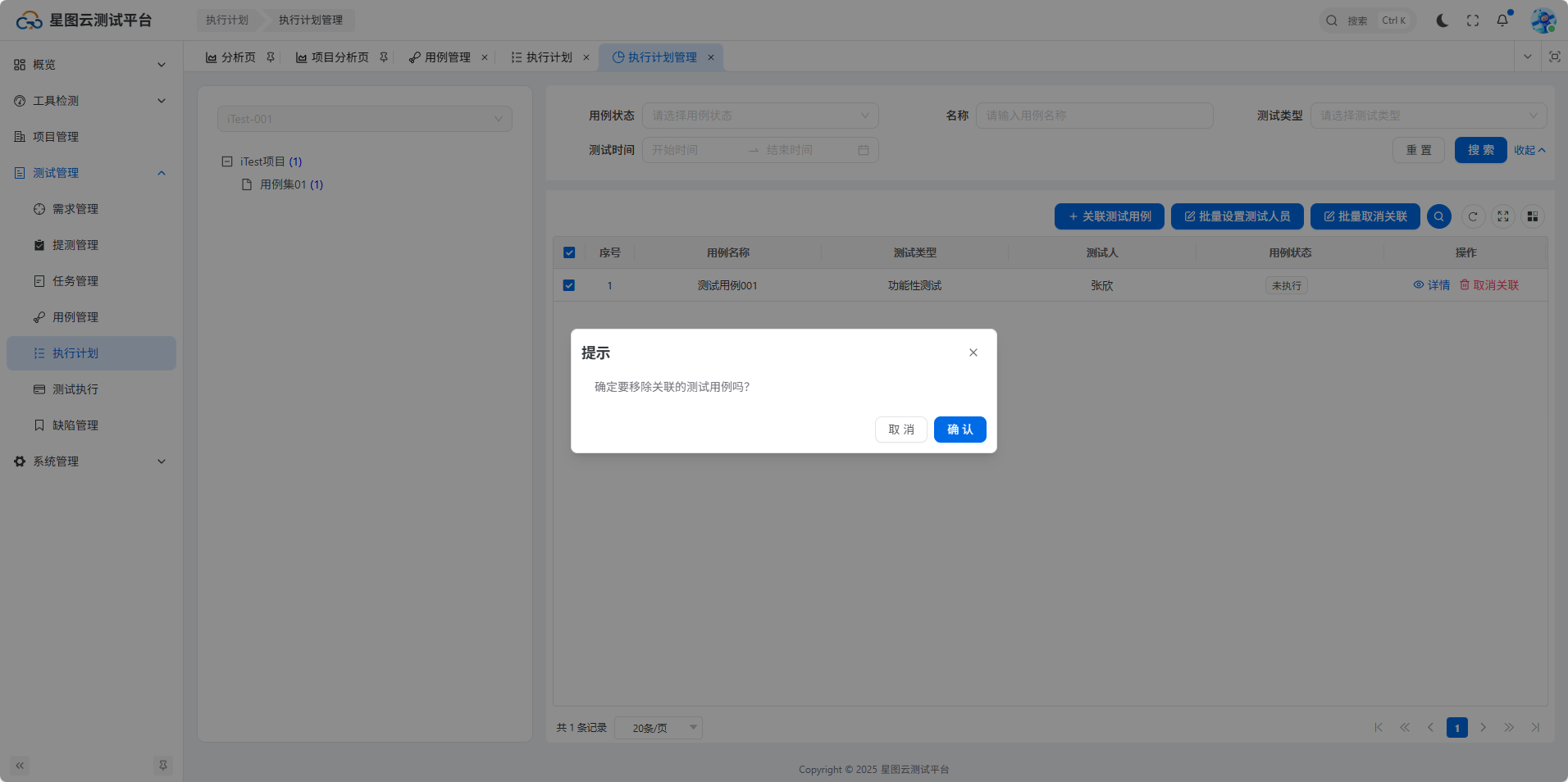Uncheck row 1 checkbox for 测试用例001
1568x782 pixels.
click(569, 285)
